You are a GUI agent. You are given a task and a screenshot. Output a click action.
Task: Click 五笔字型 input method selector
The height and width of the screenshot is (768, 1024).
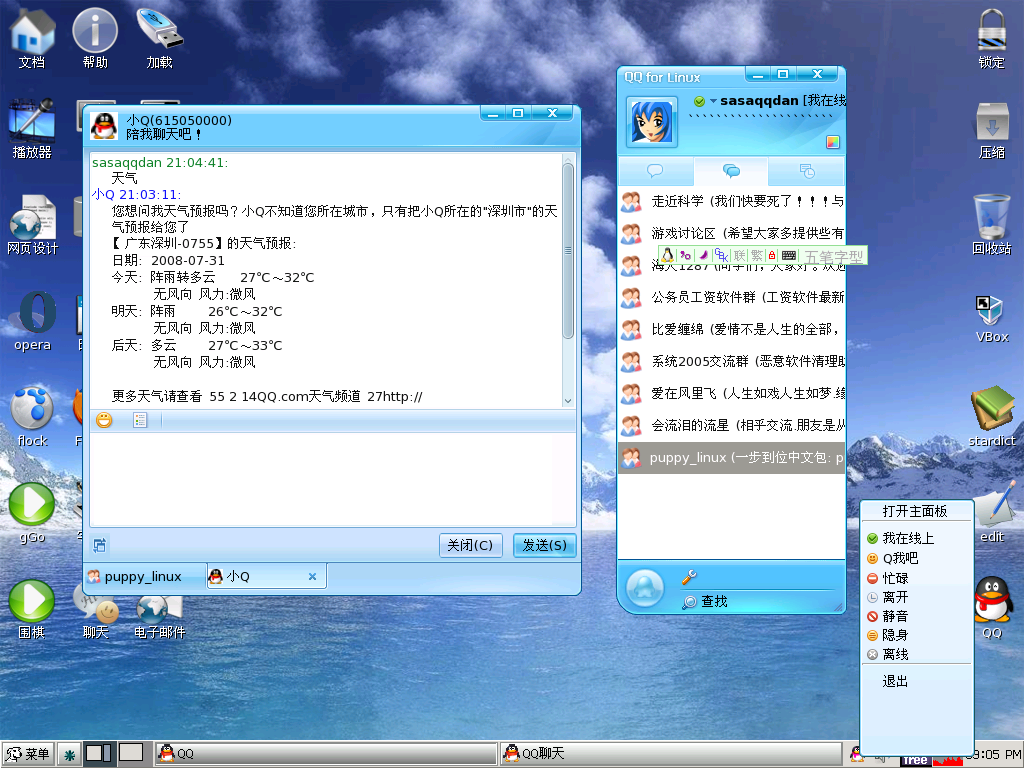coord(832,257)
